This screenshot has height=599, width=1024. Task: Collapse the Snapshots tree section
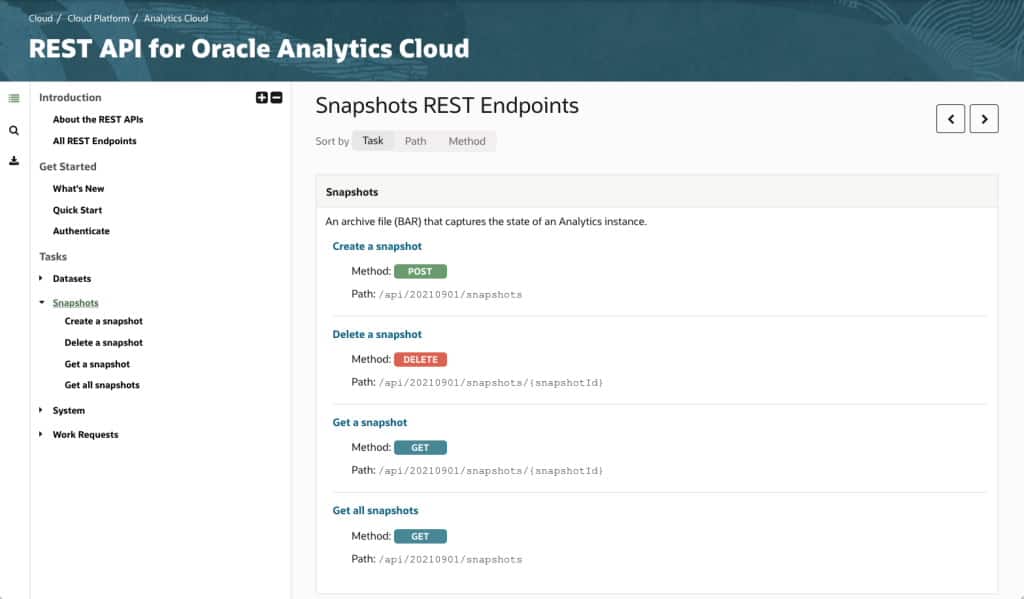click(41, 302)
